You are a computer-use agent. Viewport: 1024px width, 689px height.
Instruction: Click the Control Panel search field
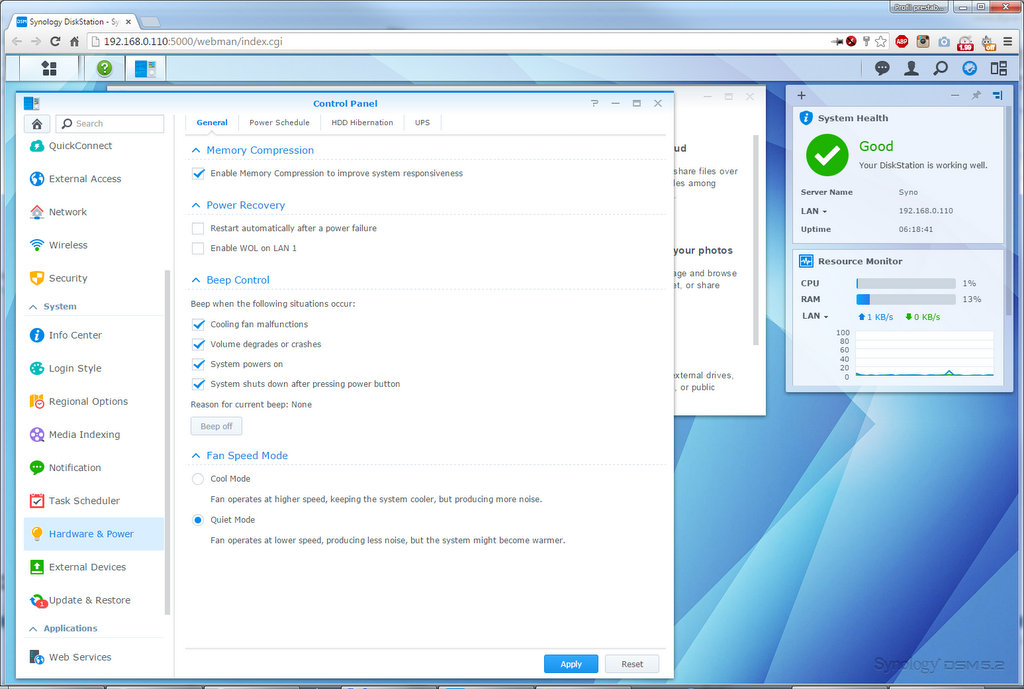click(110, 123)
